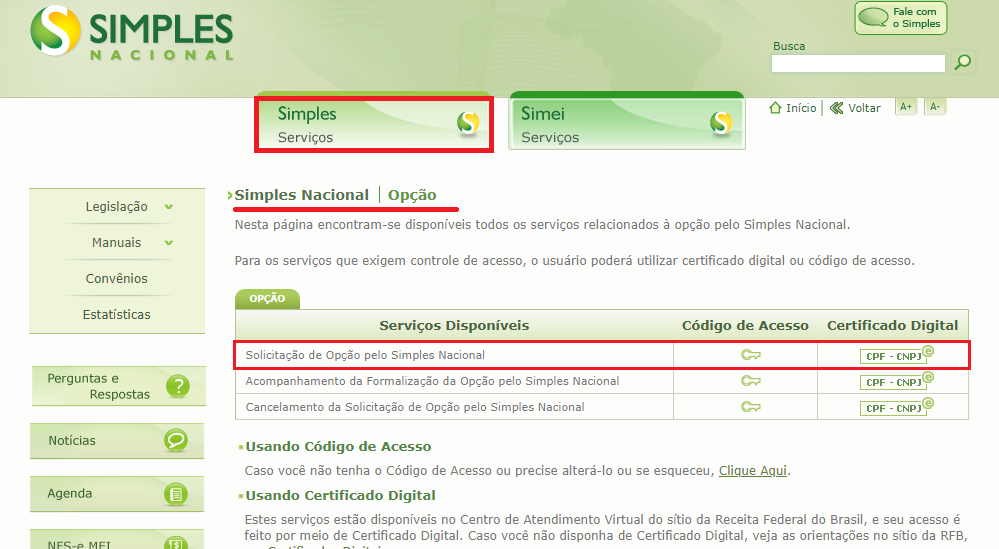
Task: Click the Notícias speech bubble icon
Action: [x=175, y=440]
